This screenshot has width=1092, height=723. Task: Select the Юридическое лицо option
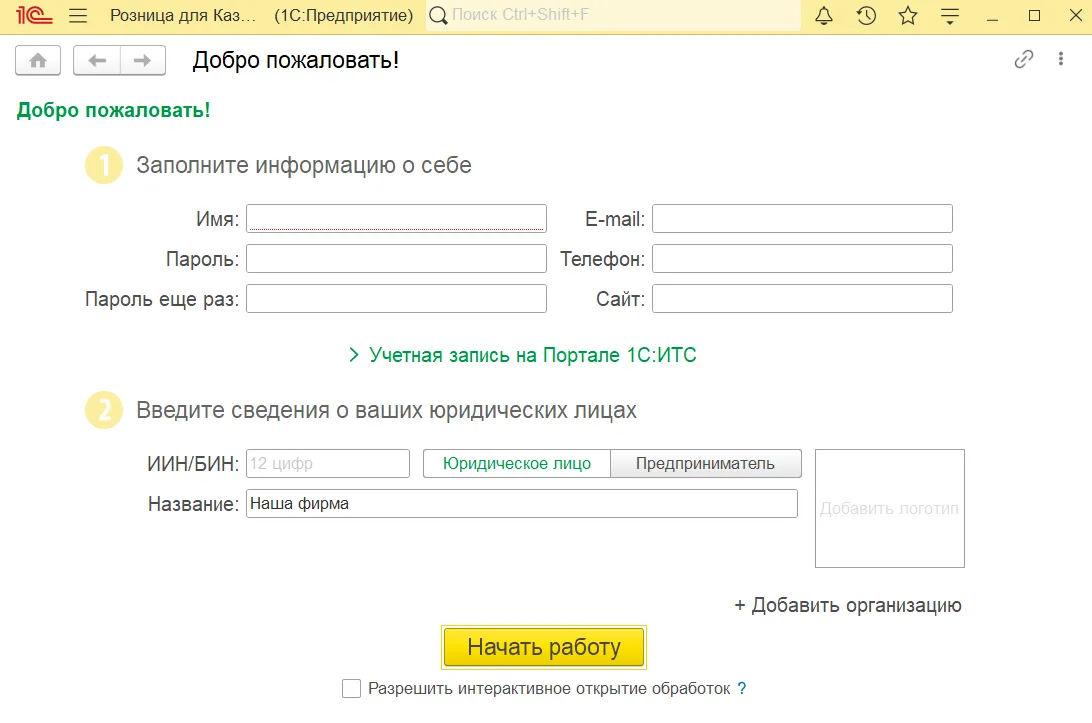tap(517, 463)
